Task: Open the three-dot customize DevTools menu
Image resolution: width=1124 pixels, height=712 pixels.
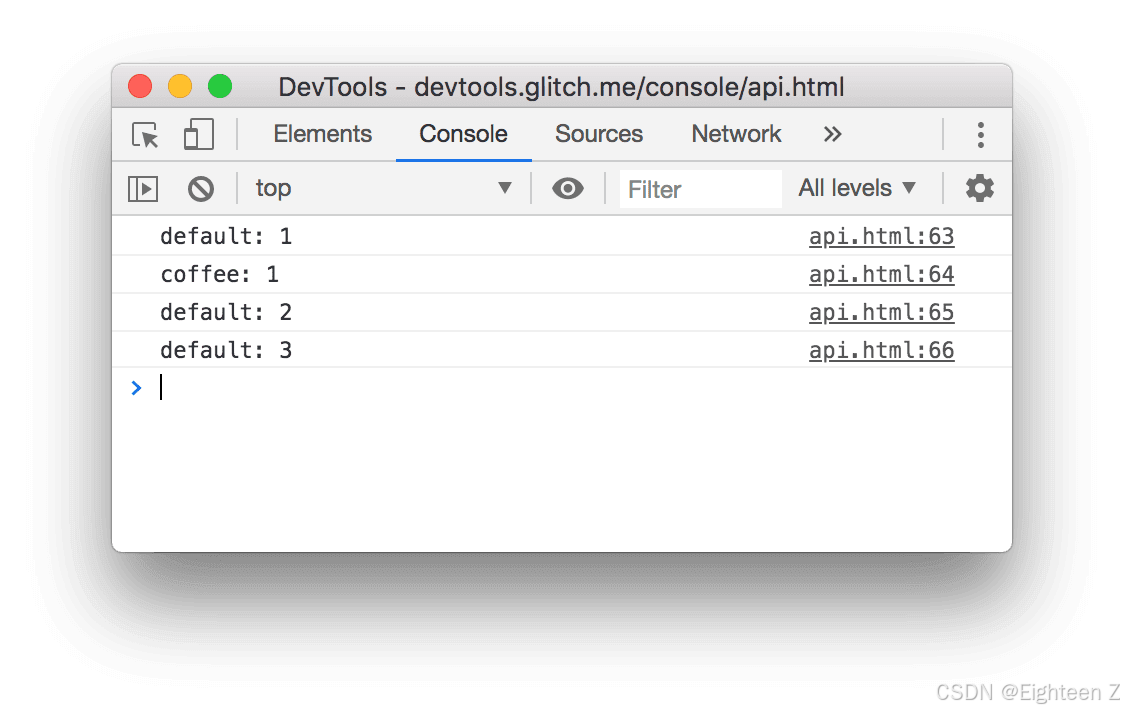Action: (x=981, y=135)
